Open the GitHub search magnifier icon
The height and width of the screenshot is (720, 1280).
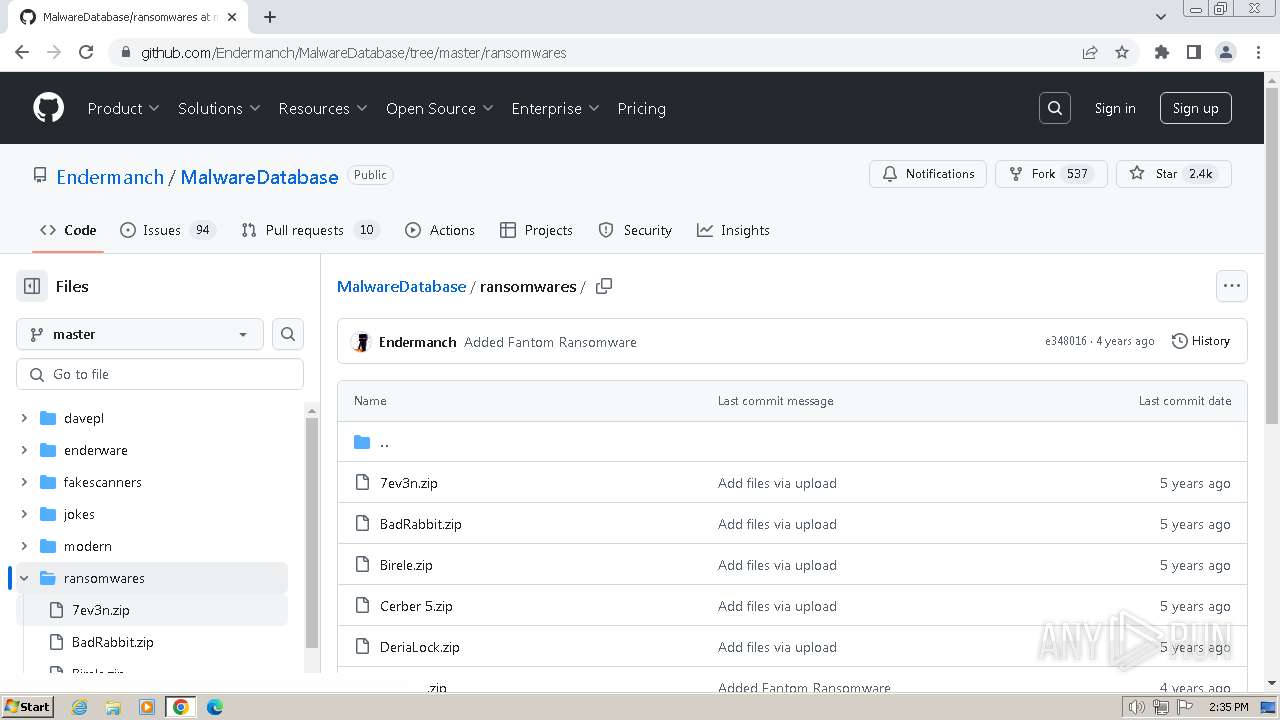pyautogui.click(x=1055, y=108)
